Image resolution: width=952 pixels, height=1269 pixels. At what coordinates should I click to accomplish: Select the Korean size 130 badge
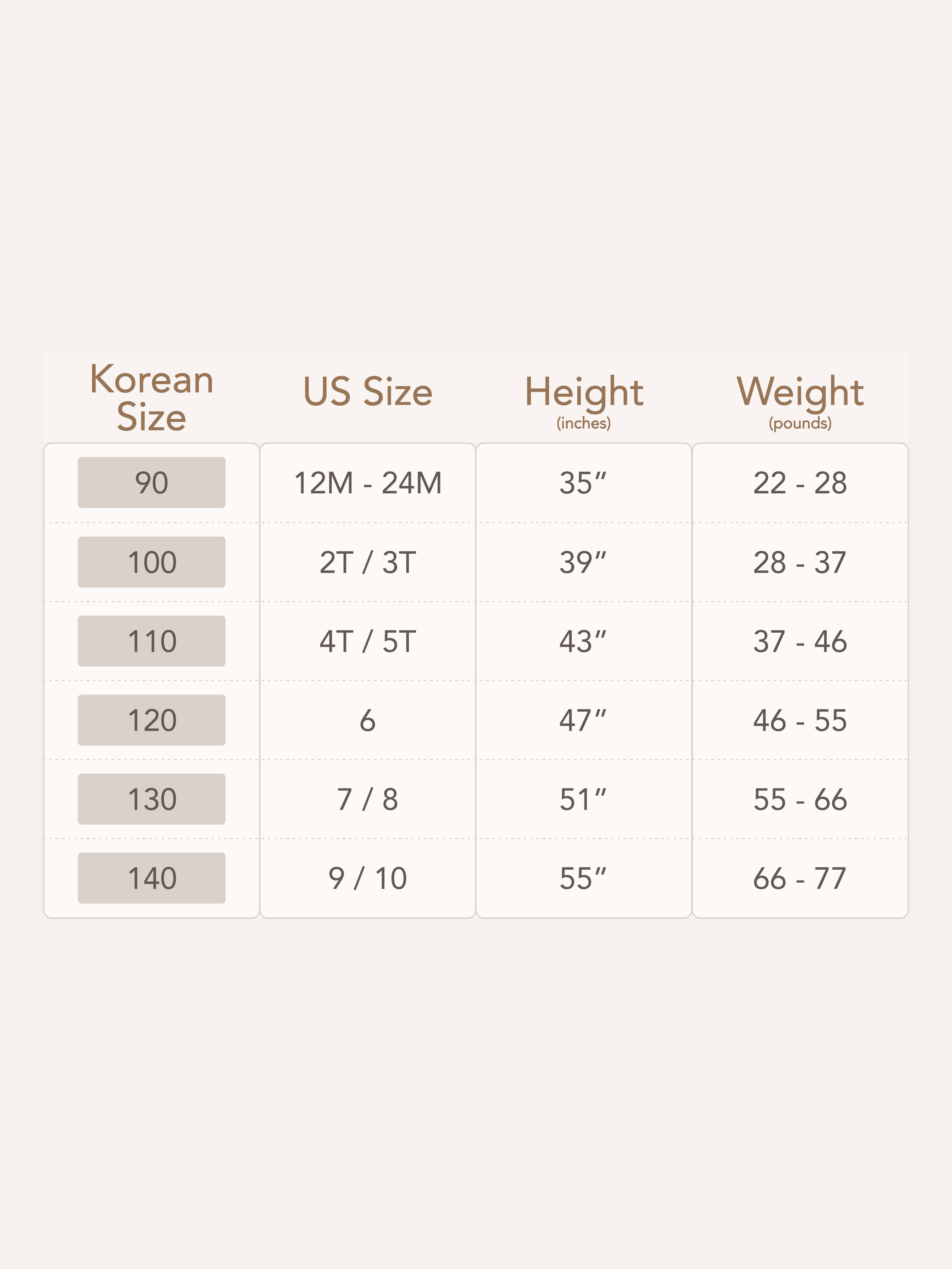click(x=151, y=799)
